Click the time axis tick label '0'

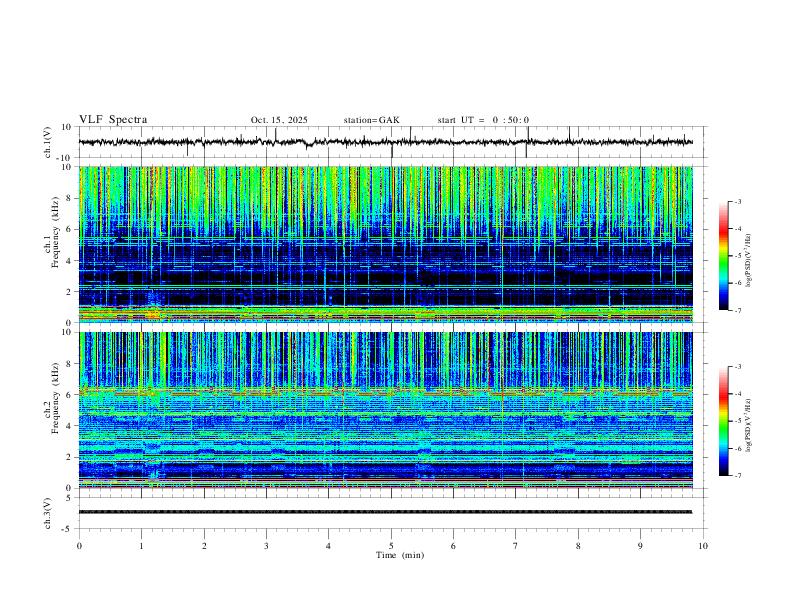pos(79,546)
